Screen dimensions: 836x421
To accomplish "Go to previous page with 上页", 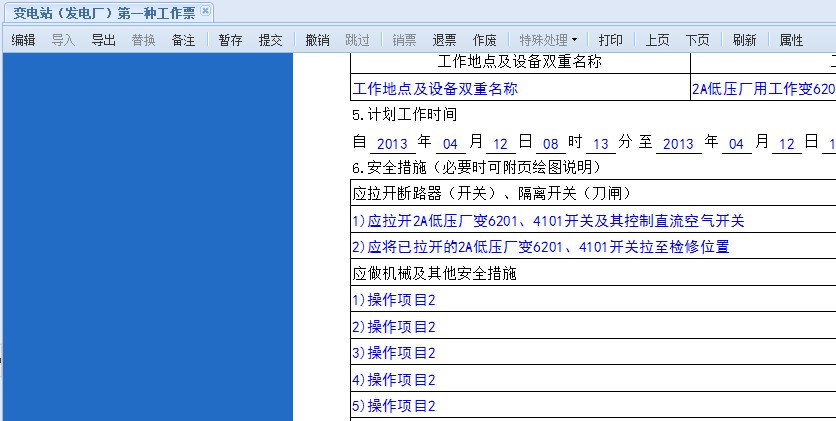I will [x=657, y=40].
